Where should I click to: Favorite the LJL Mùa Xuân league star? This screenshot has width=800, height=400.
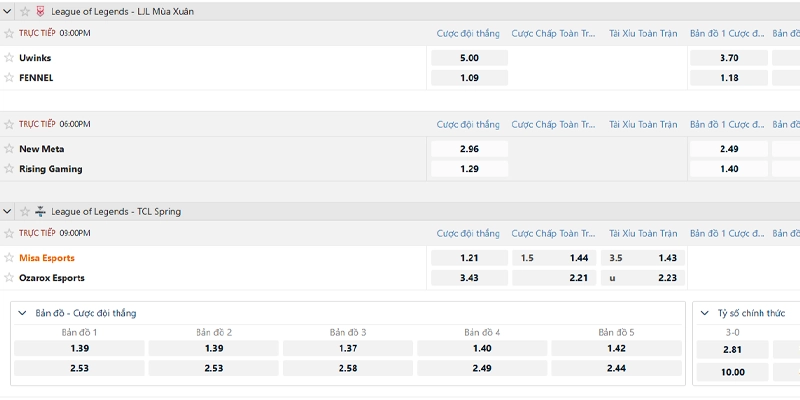point(25,11)
